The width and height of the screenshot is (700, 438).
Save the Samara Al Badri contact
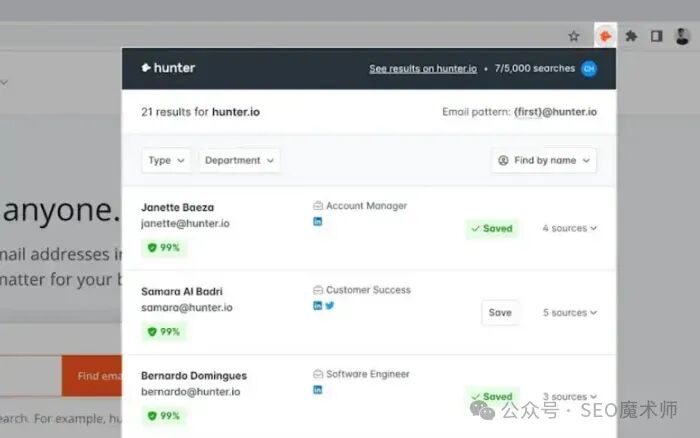(500, 313)
